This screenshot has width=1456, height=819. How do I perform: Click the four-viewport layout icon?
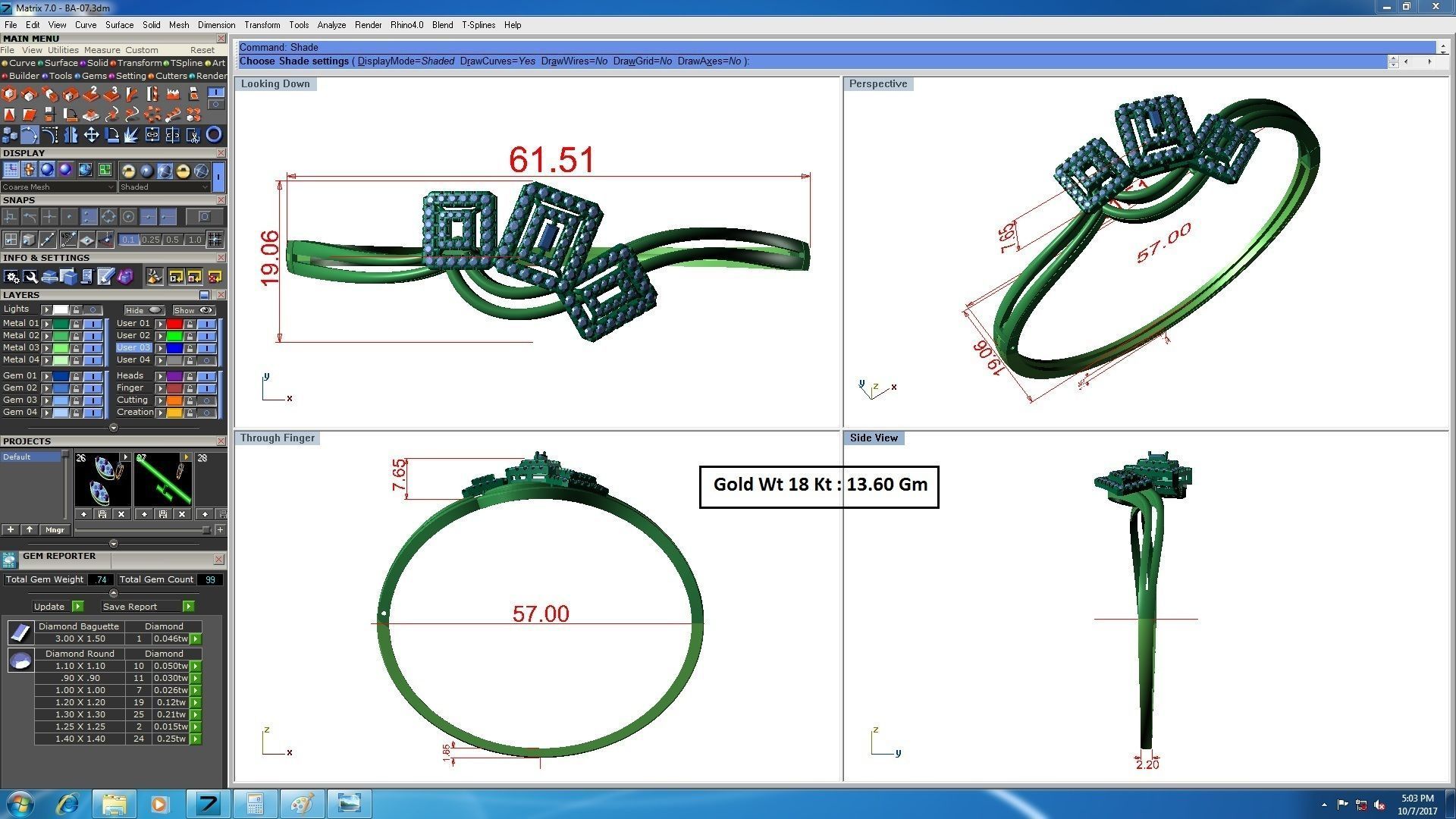[x=105, y=169]
